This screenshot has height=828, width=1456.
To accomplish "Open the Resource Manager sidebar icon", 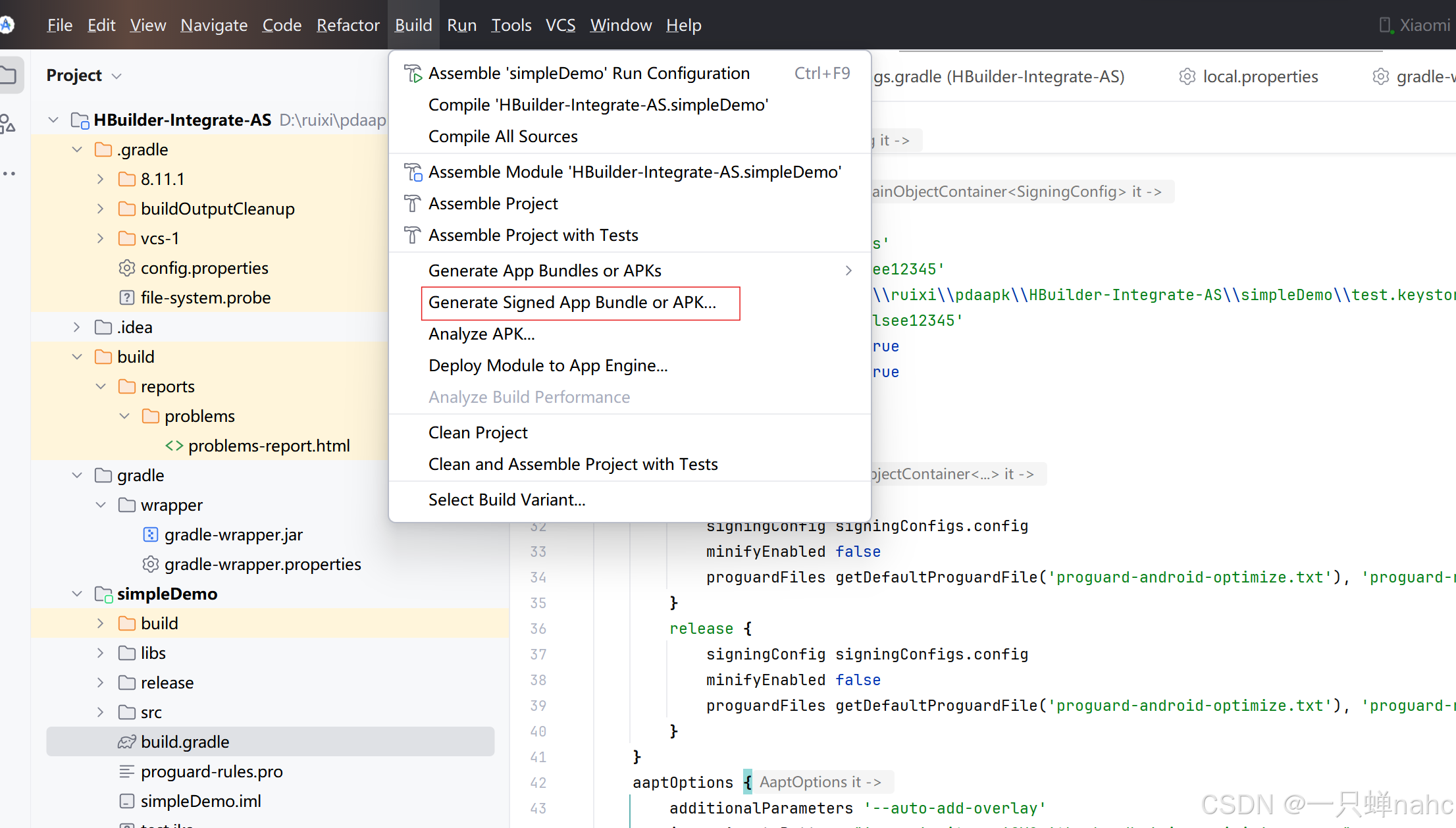I will (8, 124).
